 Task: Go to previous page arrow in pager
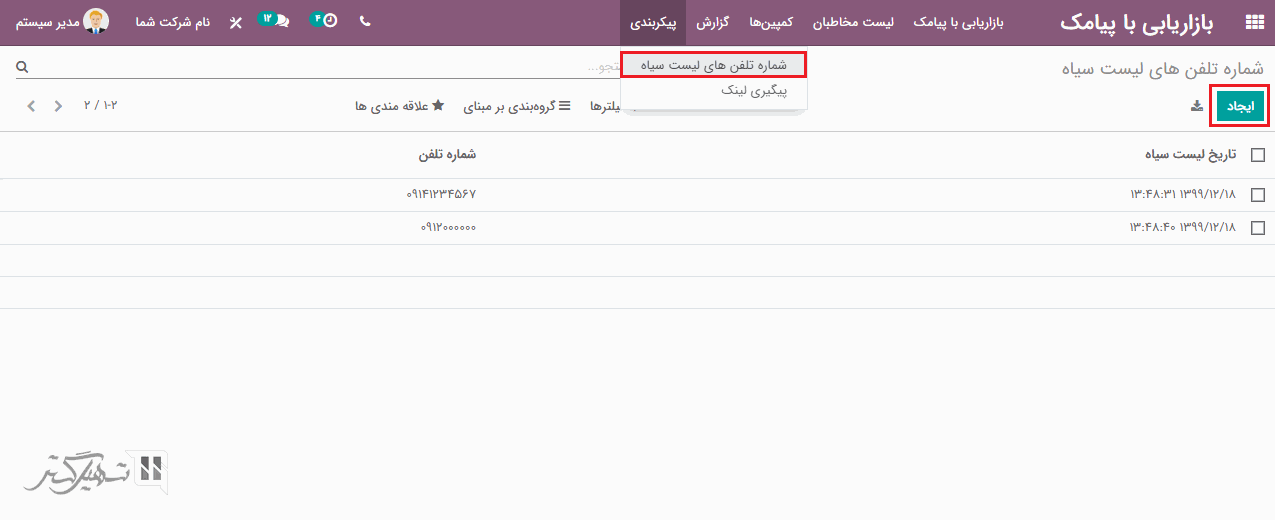point(58,106)
